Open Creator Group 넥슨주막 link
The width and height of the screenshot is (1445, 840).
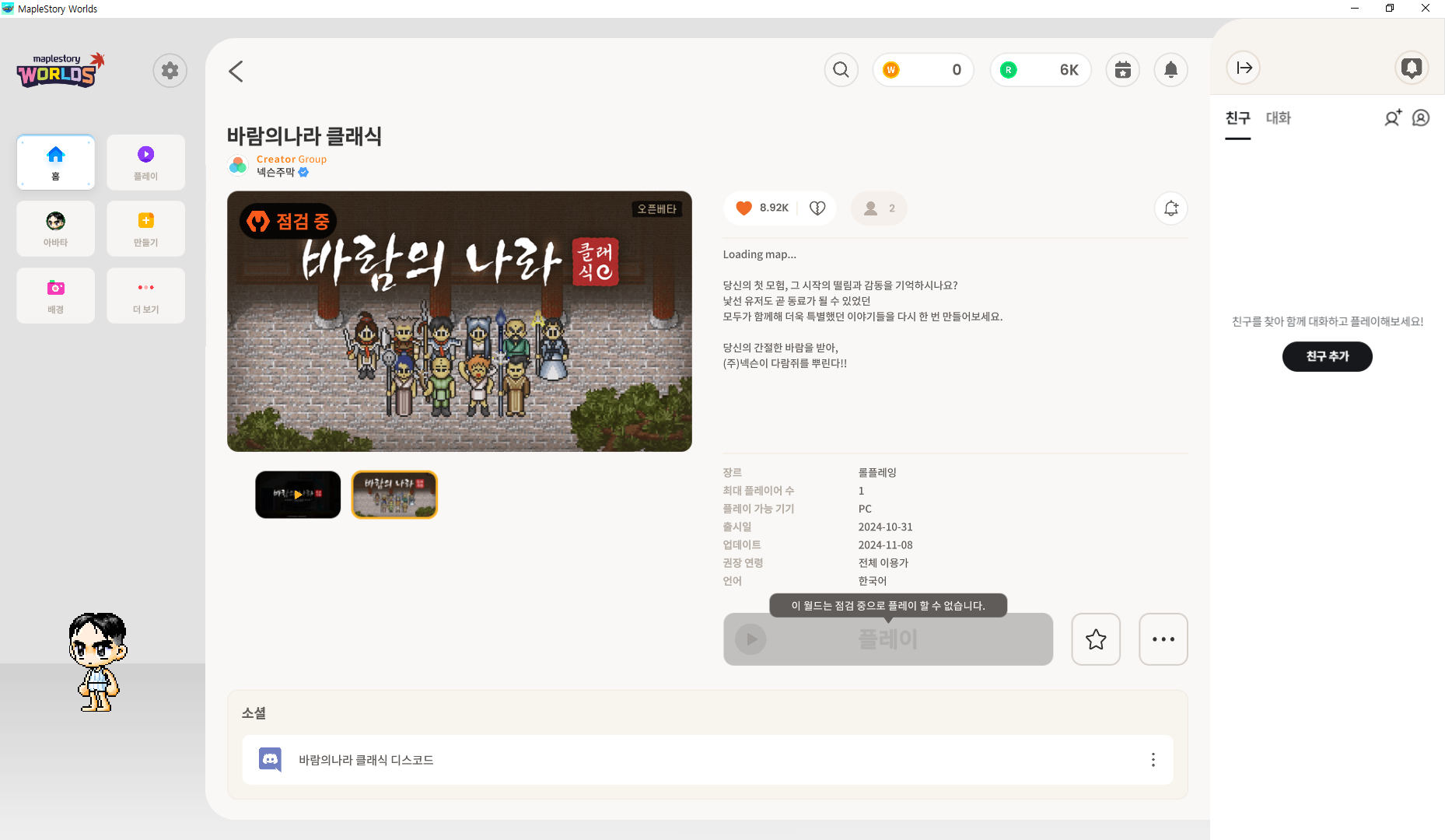coord(292,166)
